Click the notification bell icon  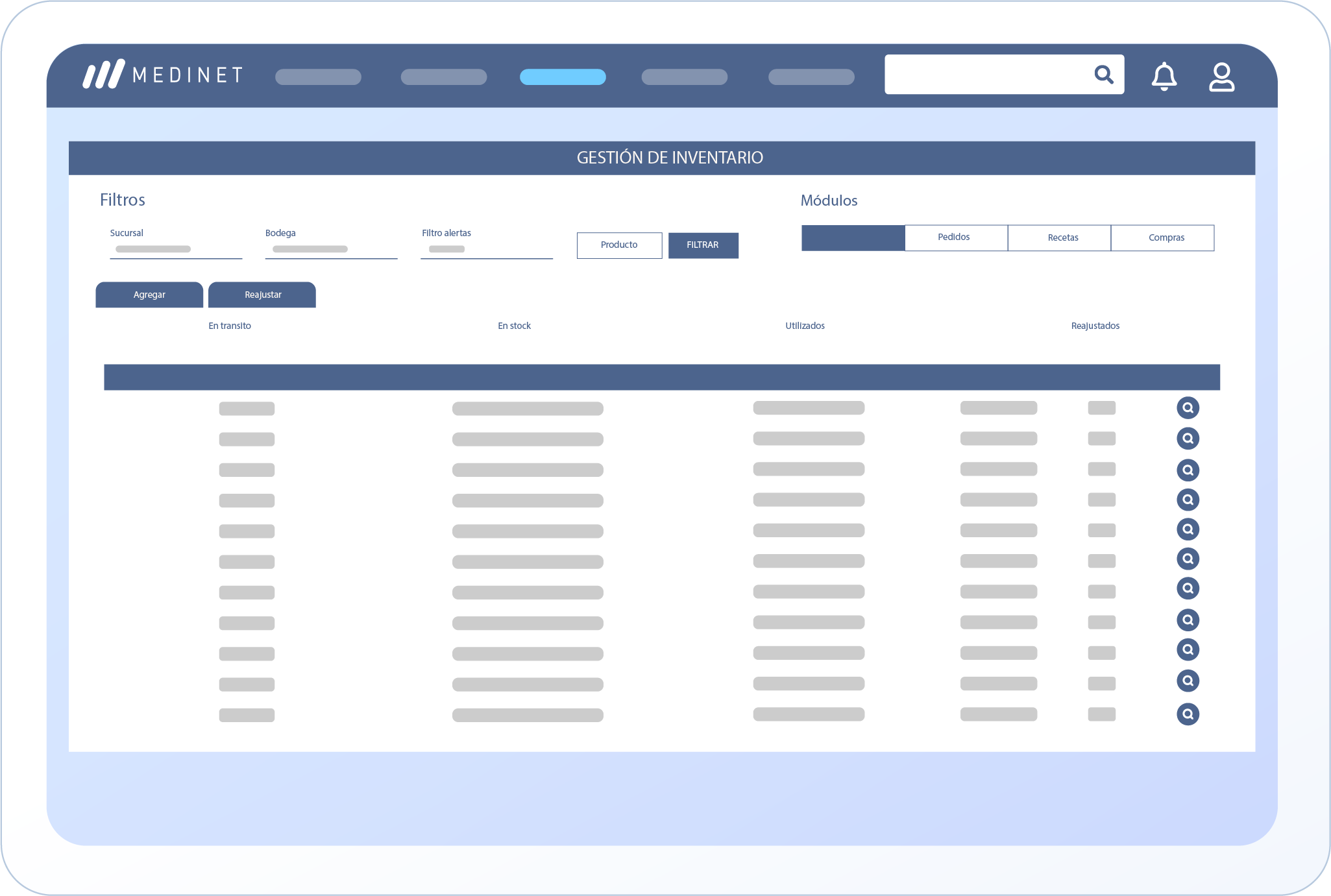pos(1164,77)
